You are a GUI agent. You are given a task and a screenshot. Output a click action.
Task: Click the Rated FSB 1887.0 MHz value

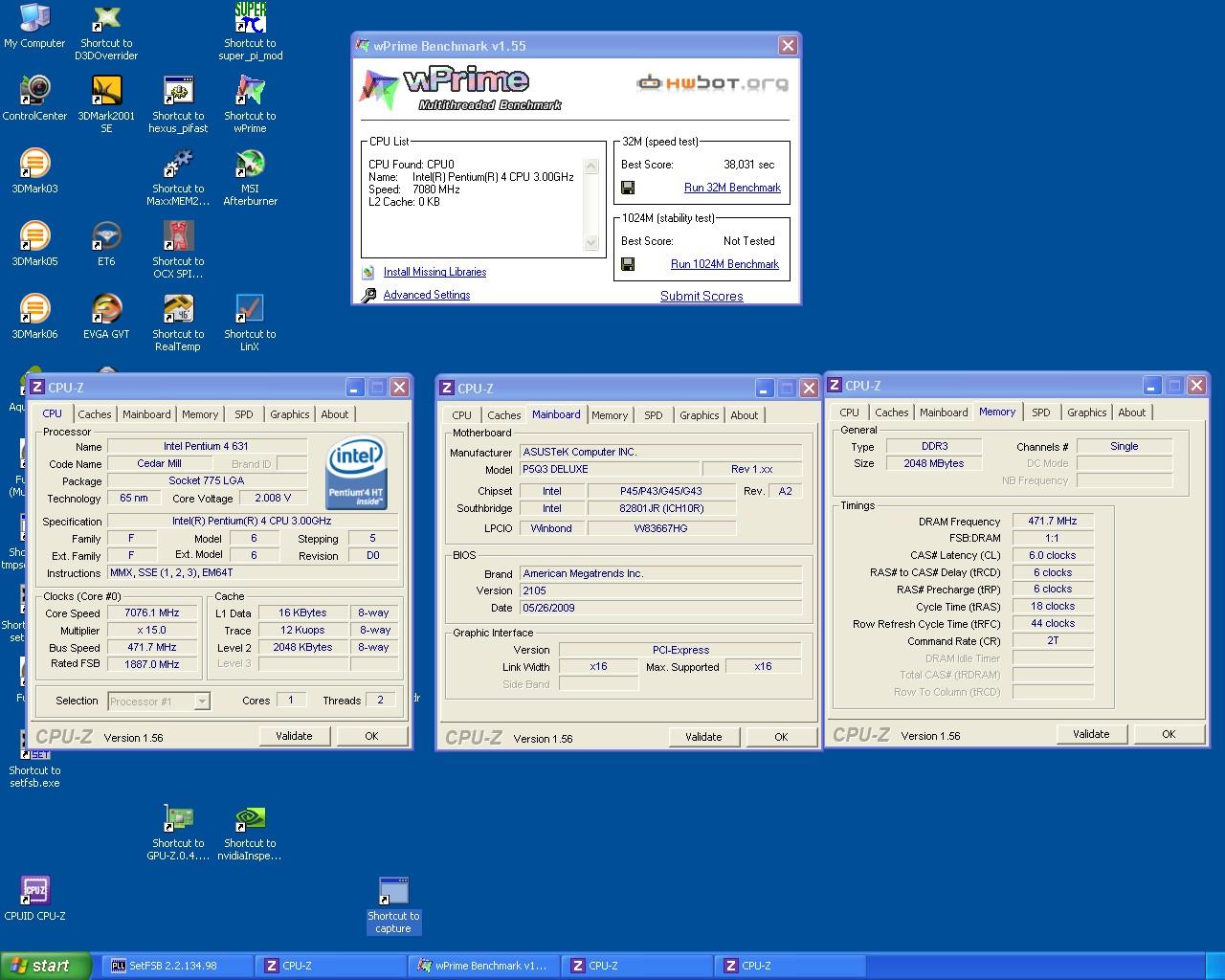[152, 664]
